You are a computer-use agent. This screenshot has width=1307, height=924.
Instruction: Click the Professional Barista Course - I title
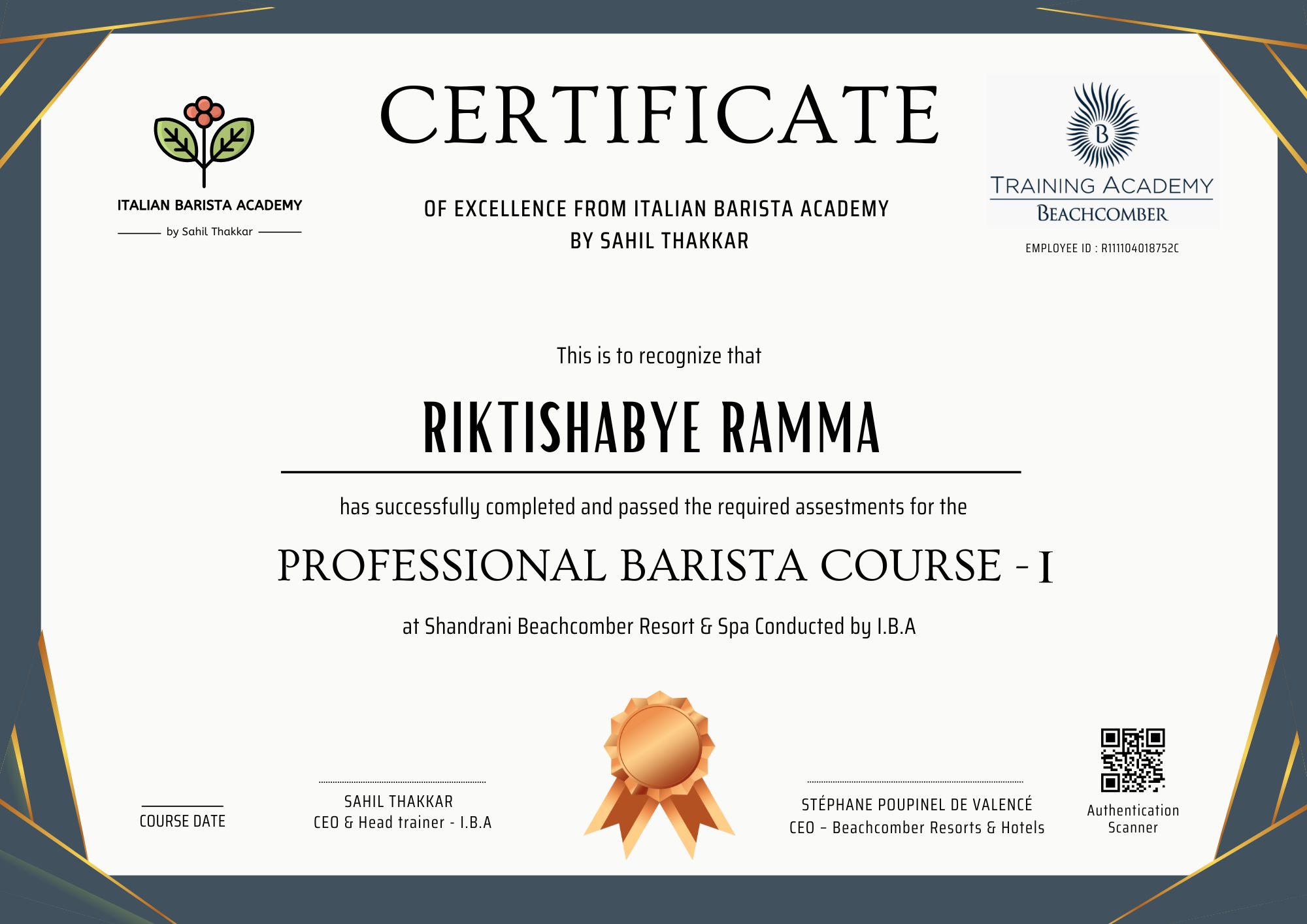point(665,566)
